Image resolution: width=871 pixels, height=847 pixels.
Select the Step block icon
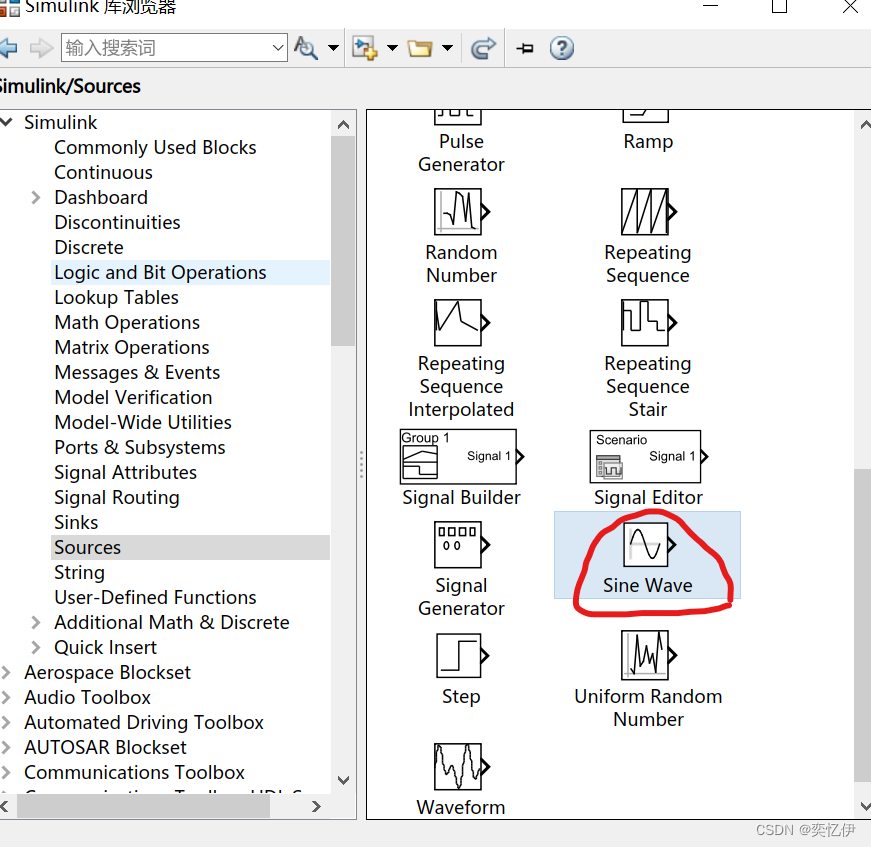point(462,655)
